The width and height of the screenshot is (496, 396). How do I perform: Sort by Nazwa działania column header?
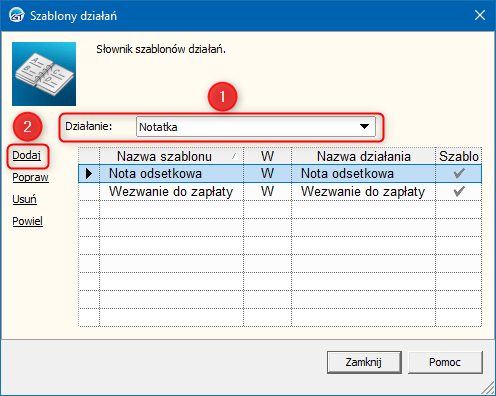[x=363, y=156]
